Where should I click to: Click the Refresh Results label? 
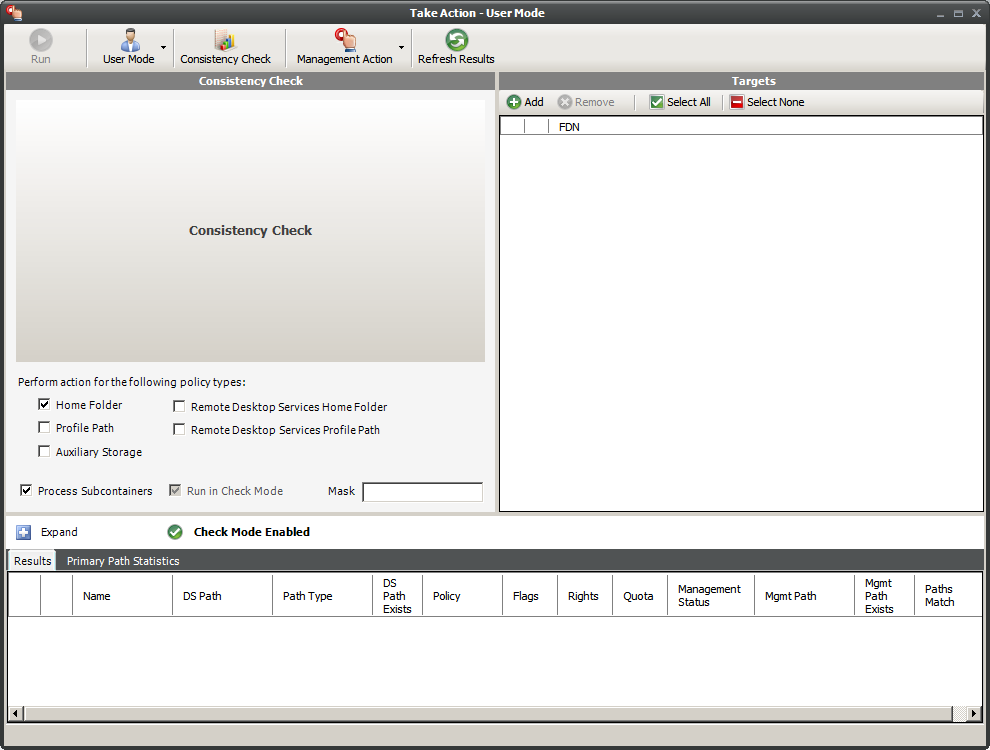456,59
